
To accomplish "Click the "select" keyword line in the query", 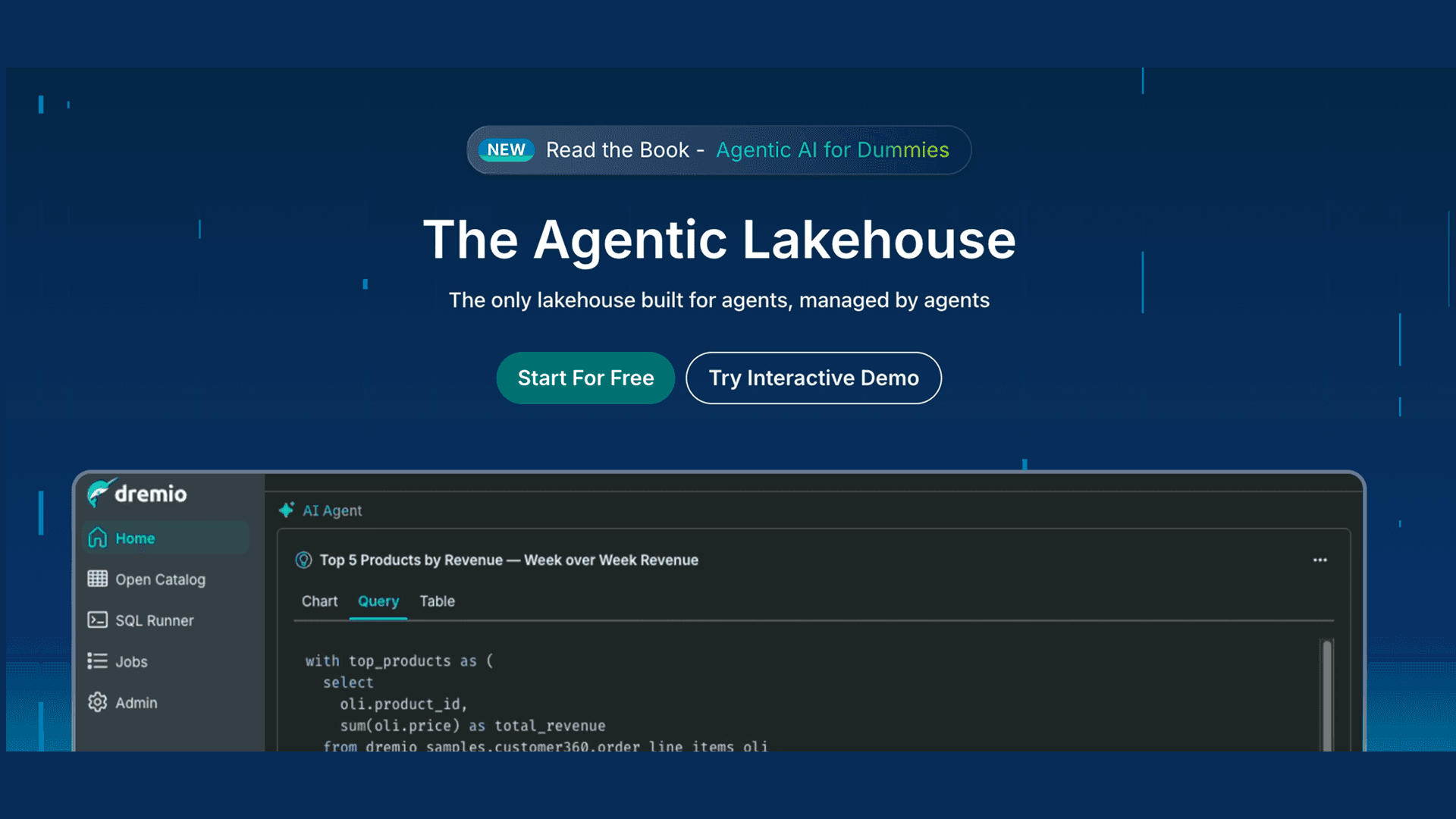I will coord(348,682).
